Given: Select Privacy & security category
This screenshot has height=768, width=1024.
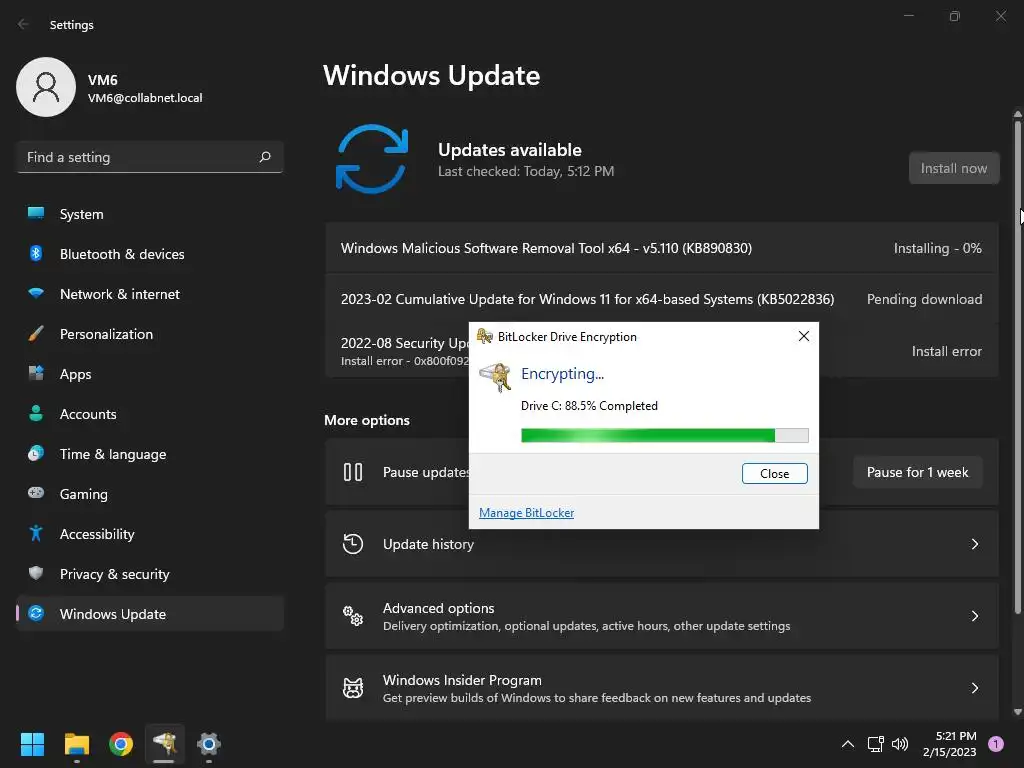Looking at the screenshot, I should [x=150, y=574].
